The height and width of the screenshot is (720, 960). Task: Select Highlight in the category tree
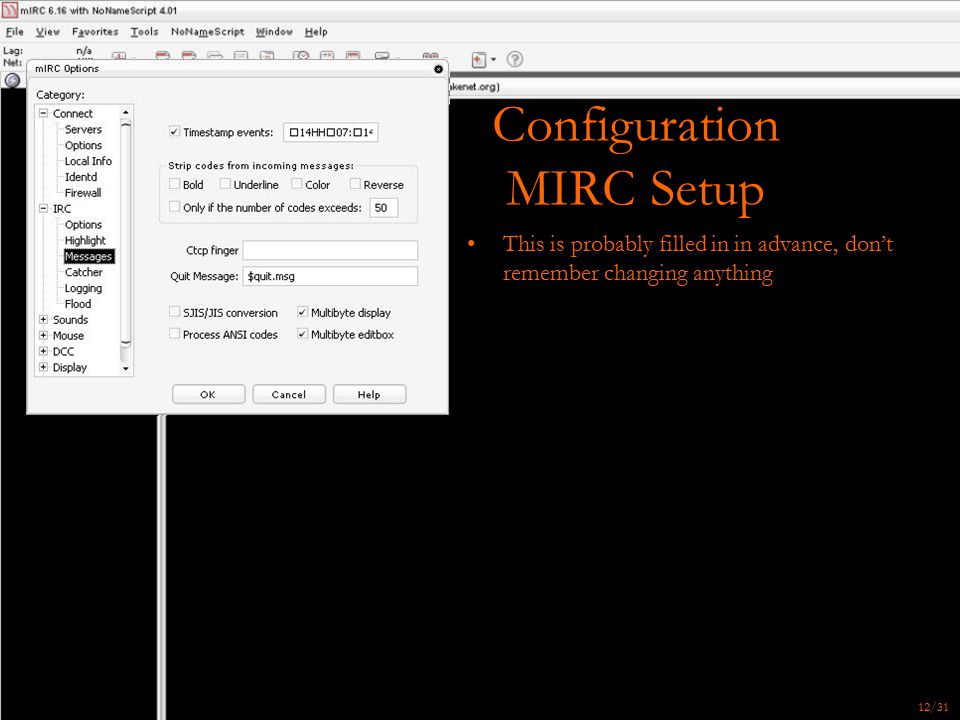[x=85, y=241]
